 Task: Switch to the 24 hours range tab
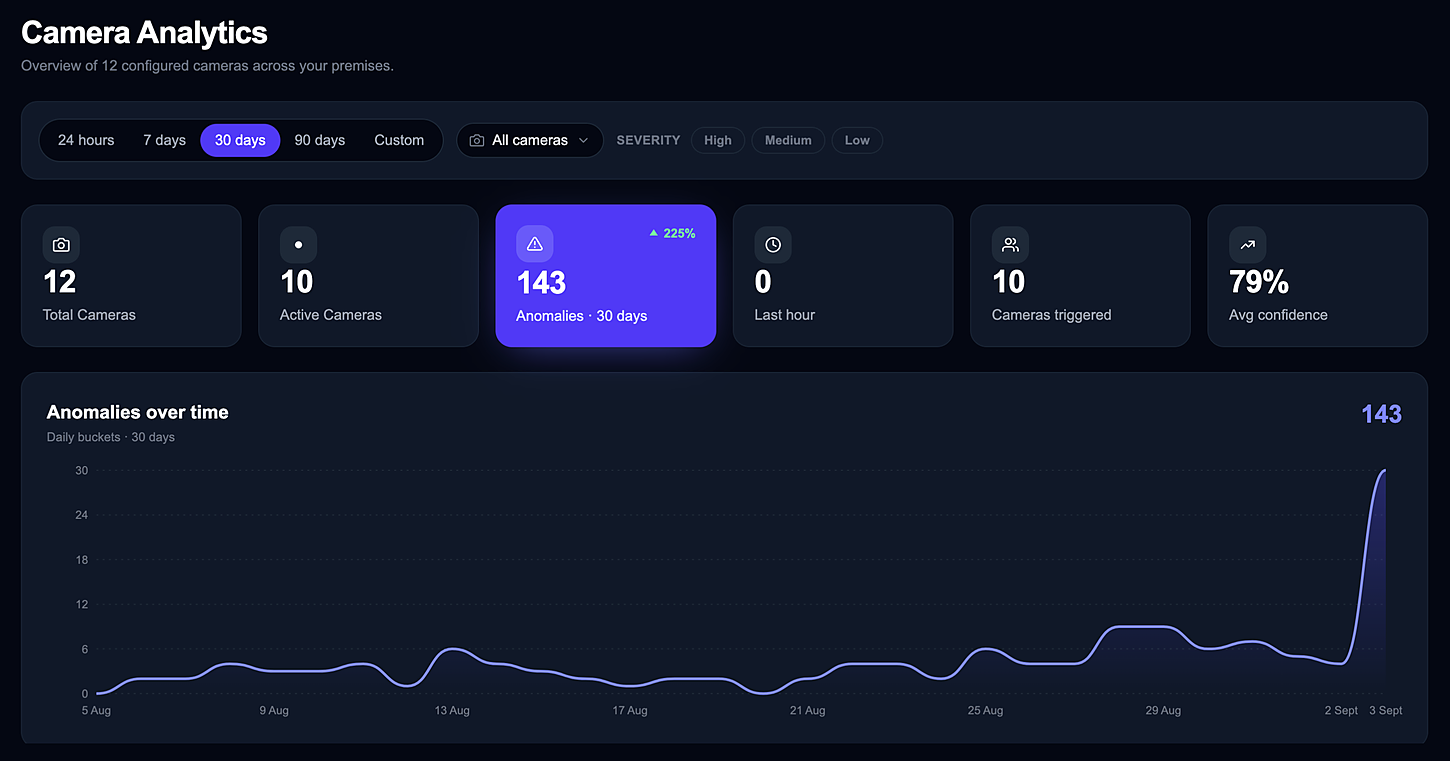(86, 140)
